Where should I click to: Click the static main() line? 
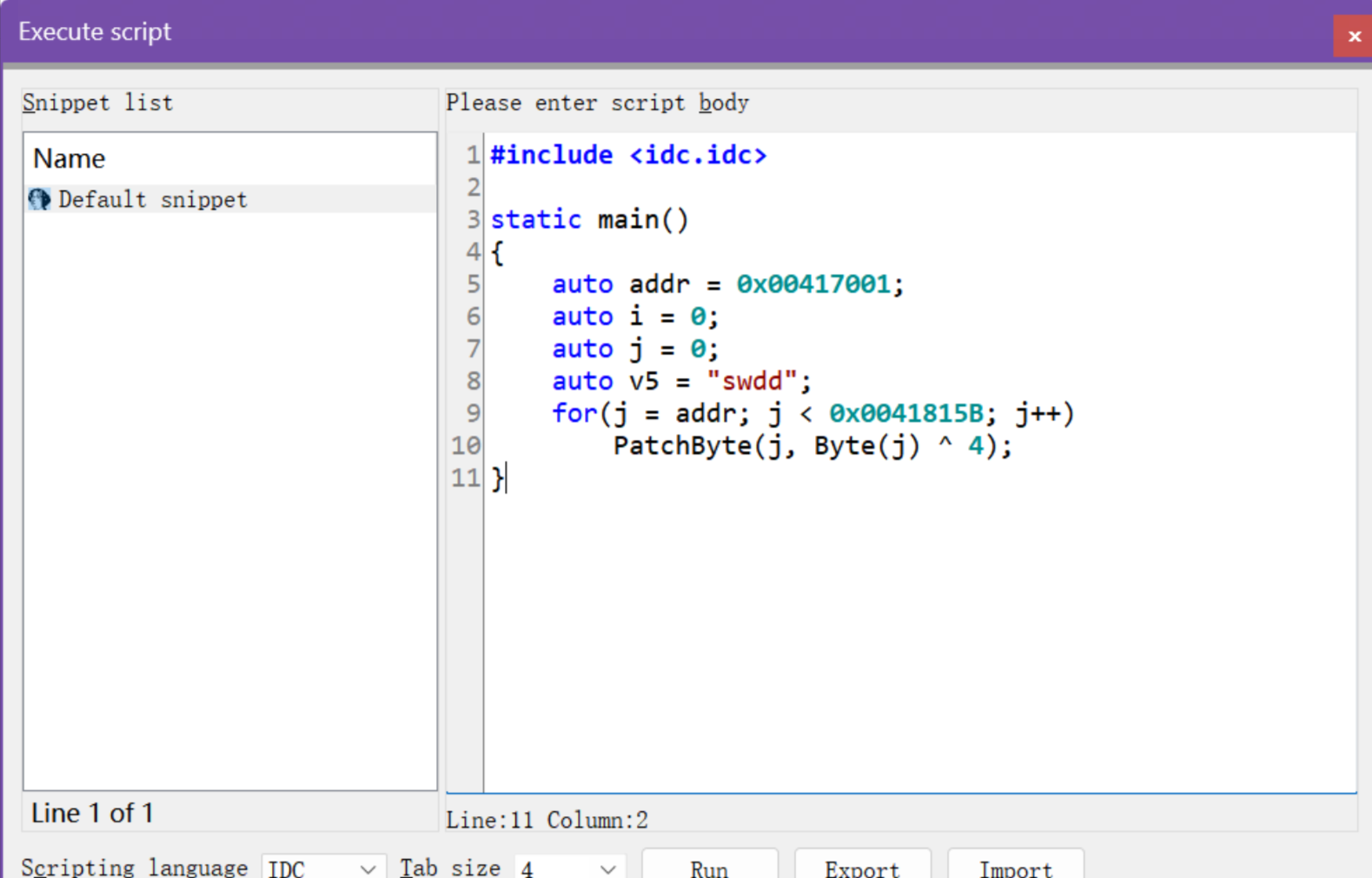589,219
